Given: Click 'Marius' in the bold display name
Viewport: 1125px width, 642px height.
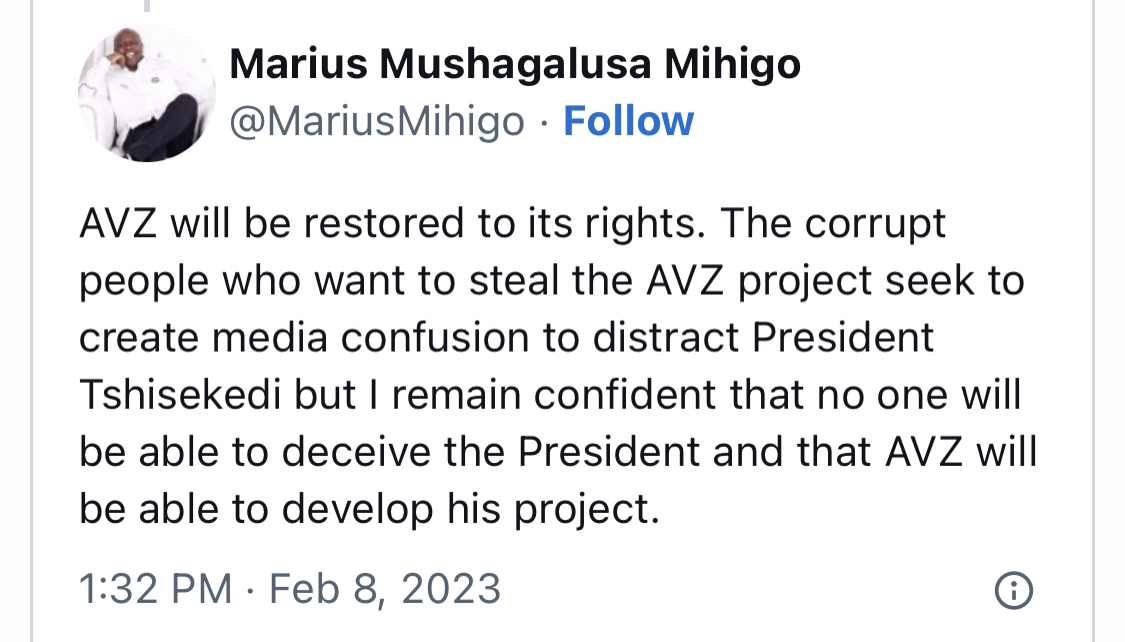Looking at the screenshot, I should click(x=298, y=64).
